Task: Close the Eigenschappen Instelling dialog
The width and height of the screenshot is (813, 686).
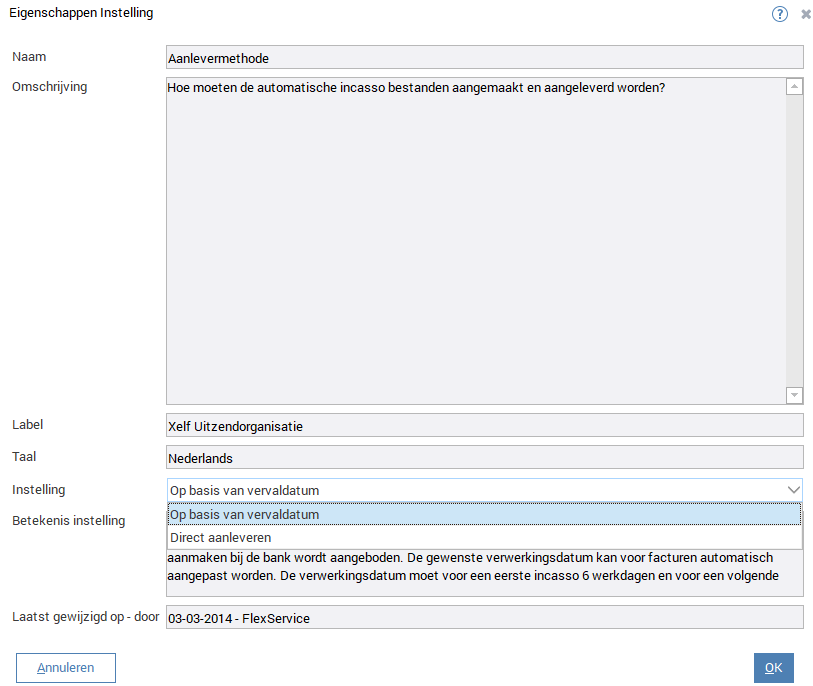Action: (806, 15)
